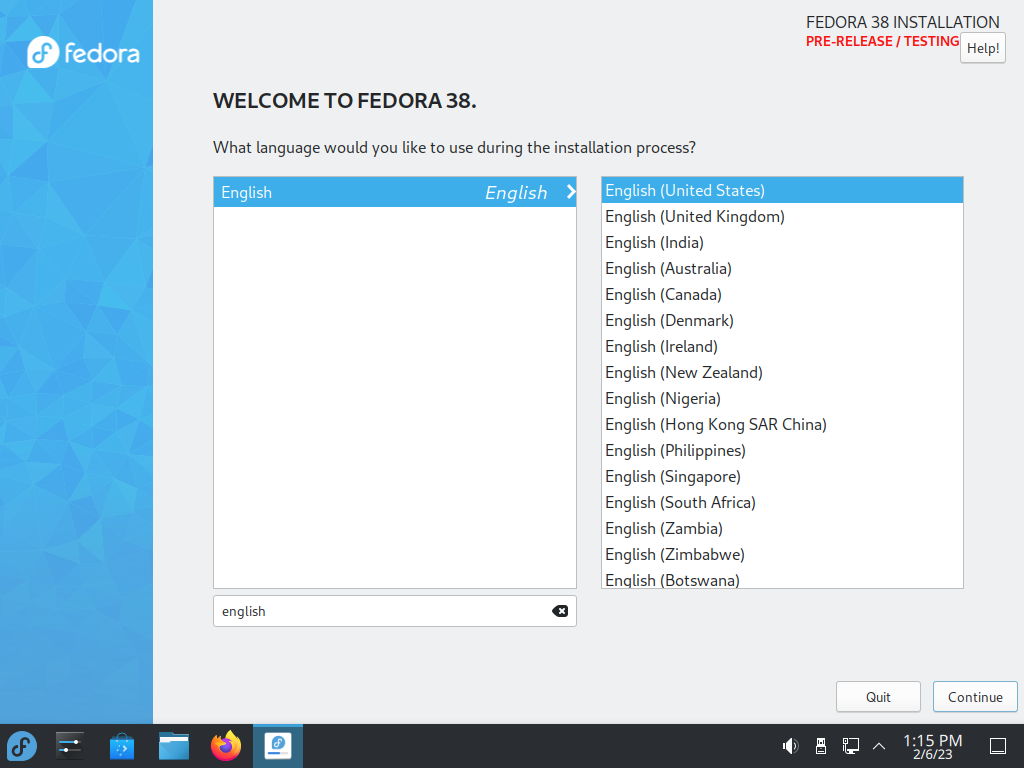Select English (Philippines) locale
Viewport: 1024px width, 768px height.
[782, 451]
